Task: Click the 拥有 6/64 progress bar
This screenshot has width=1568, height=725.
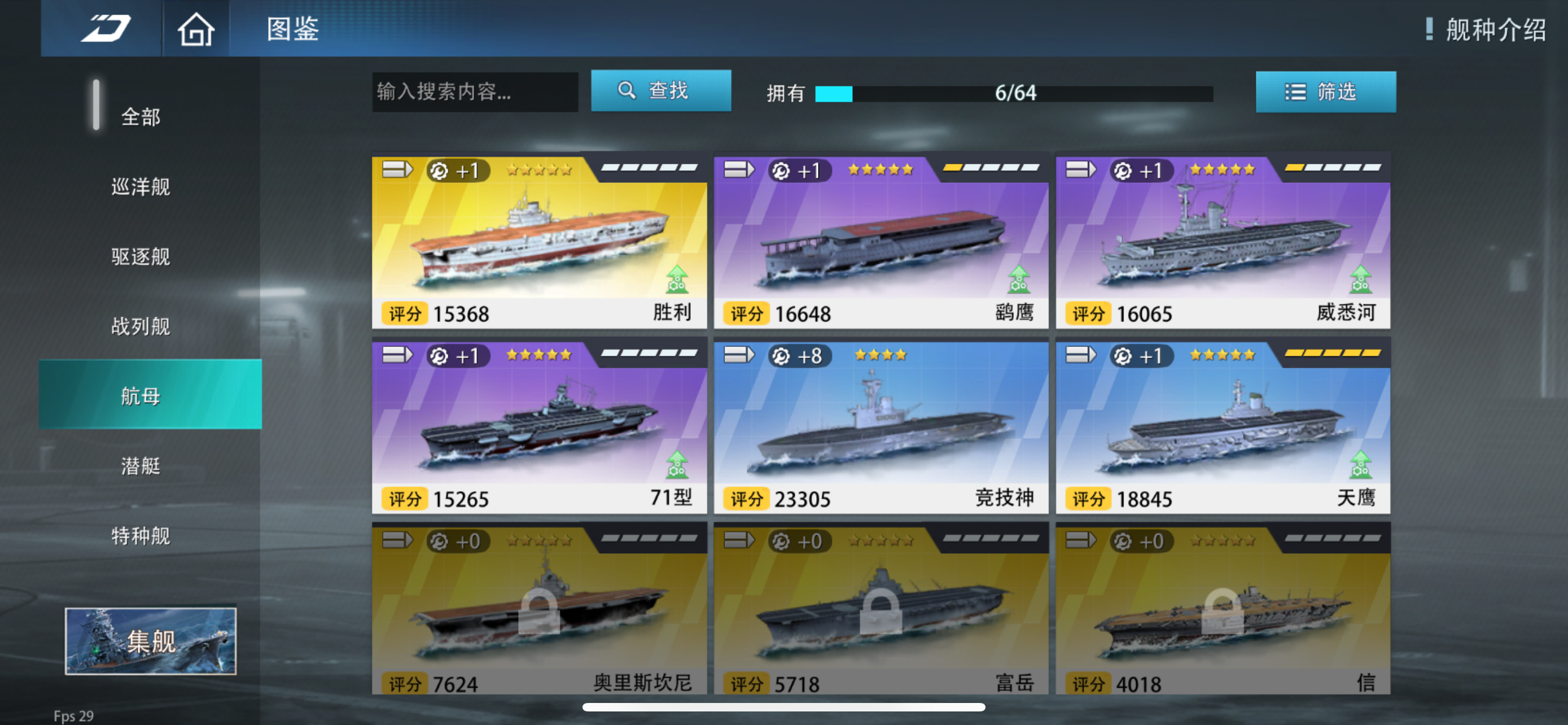Action: pyautogui.click(x=1014, y=93)
